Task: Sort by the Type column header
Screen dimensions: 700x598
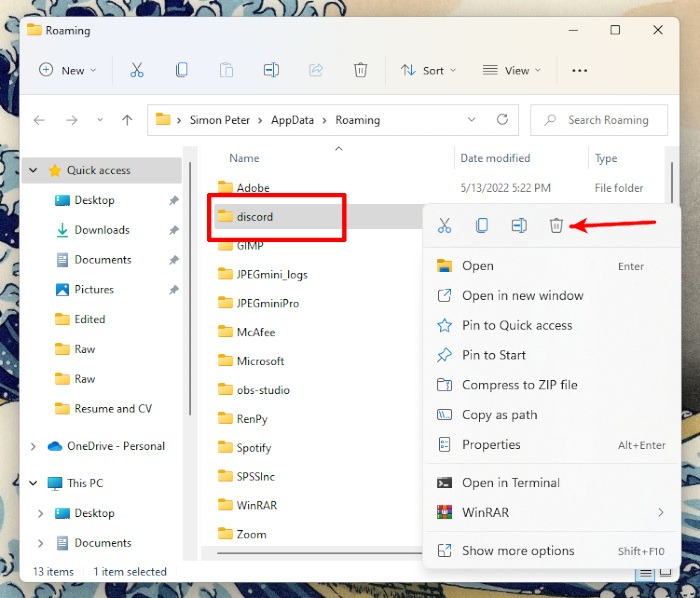Action: 606,158
